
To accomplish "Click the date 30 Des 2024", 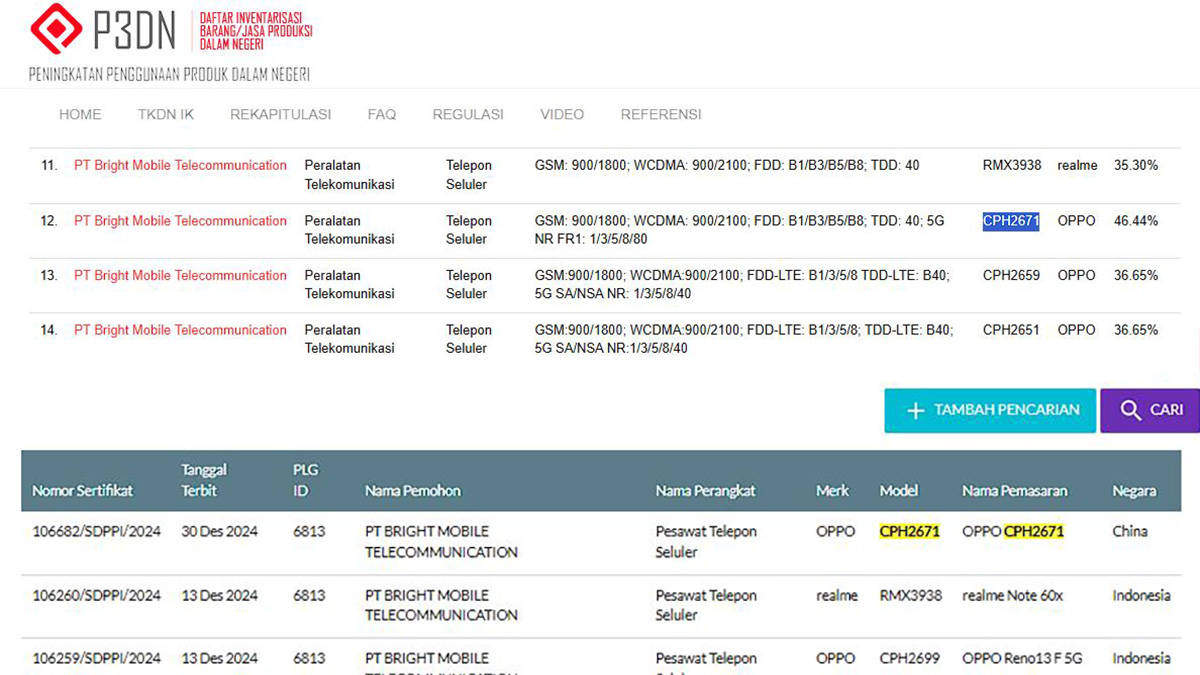I will coord(218,531).
